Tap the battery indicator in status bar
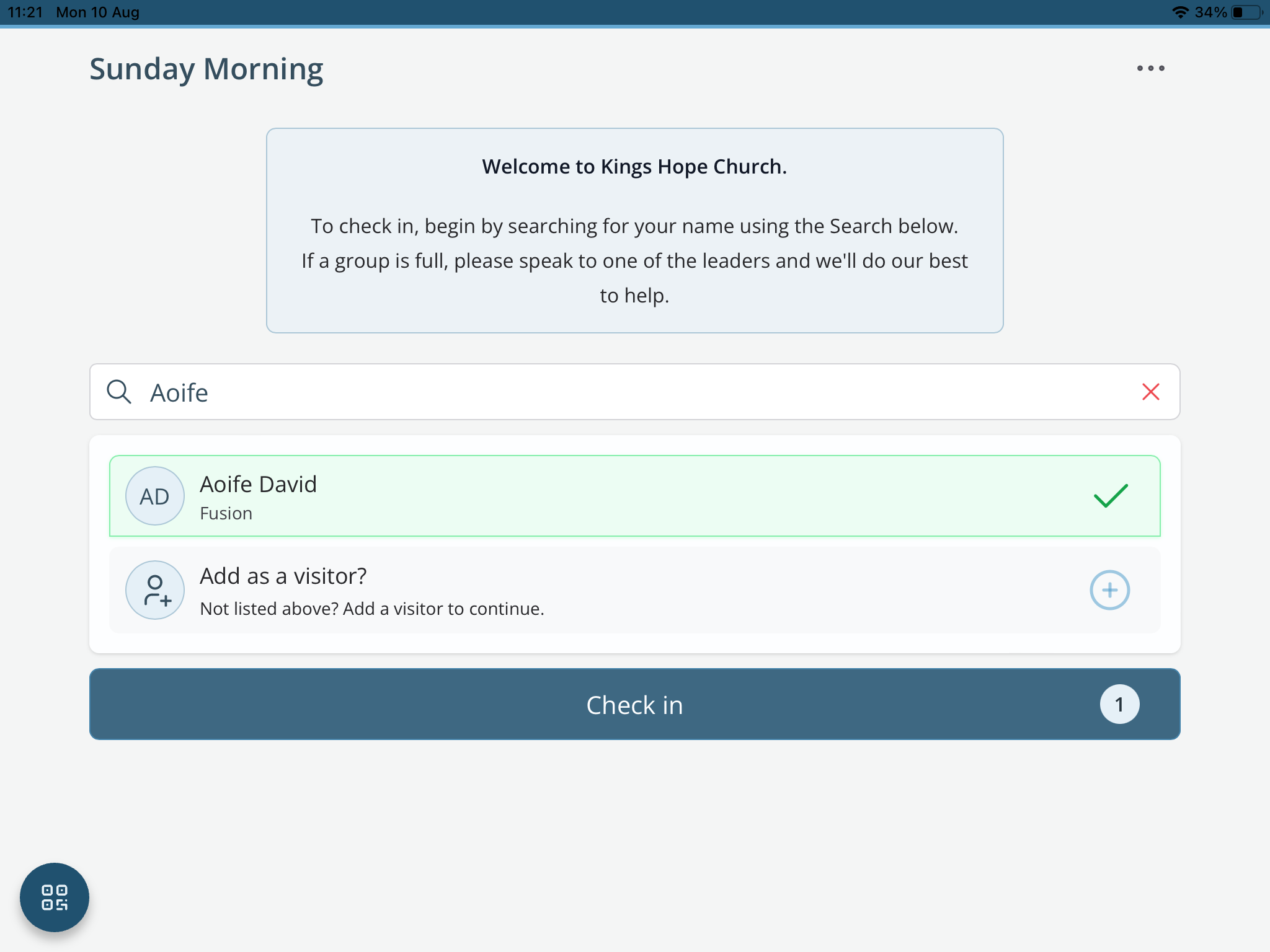This screenshot has height=952, width=1270. [x=1247, y=12]
